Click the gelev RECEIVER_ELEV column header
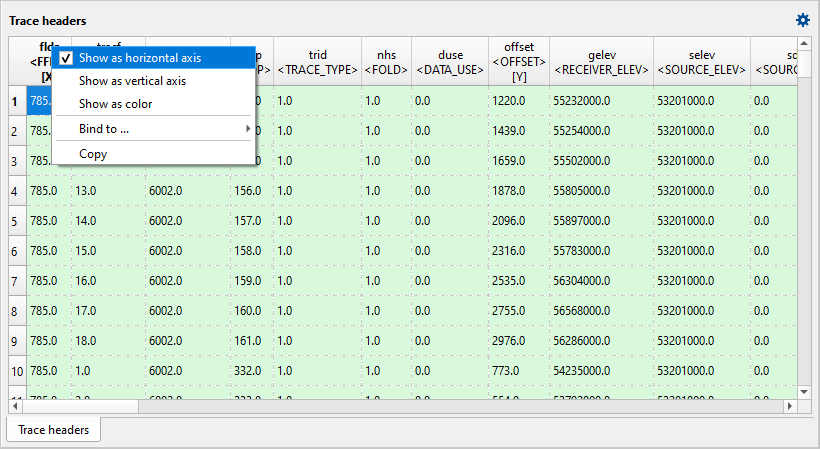The width and height of the screenshot is (820, 449). click(x=600, y=61)
